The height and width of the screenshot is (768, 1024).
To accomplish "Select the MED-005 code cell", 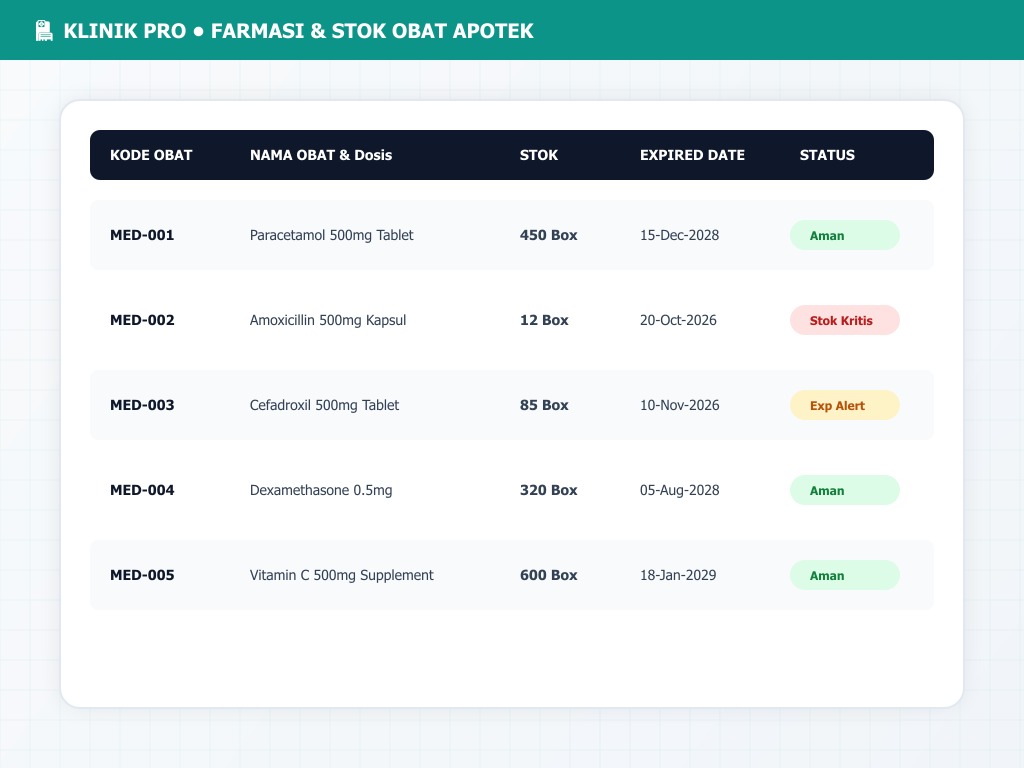I will (x=142, y=575).
